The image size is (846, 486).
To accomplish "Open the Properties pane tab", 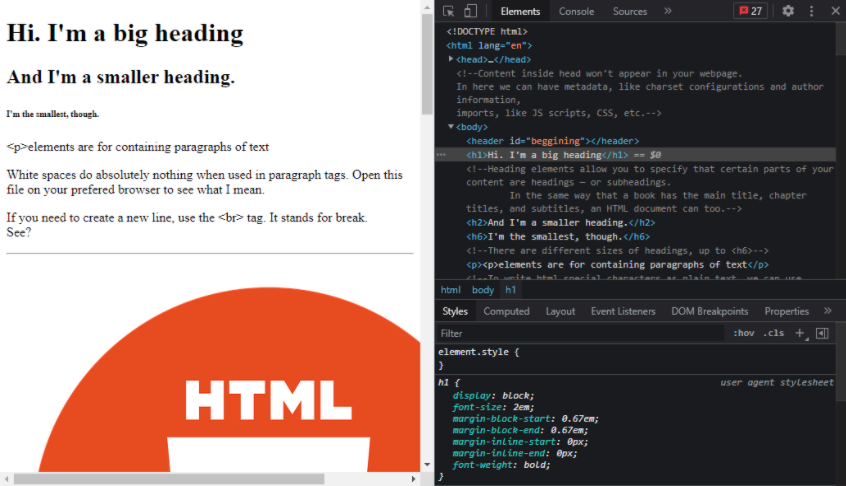I will 787,311.
